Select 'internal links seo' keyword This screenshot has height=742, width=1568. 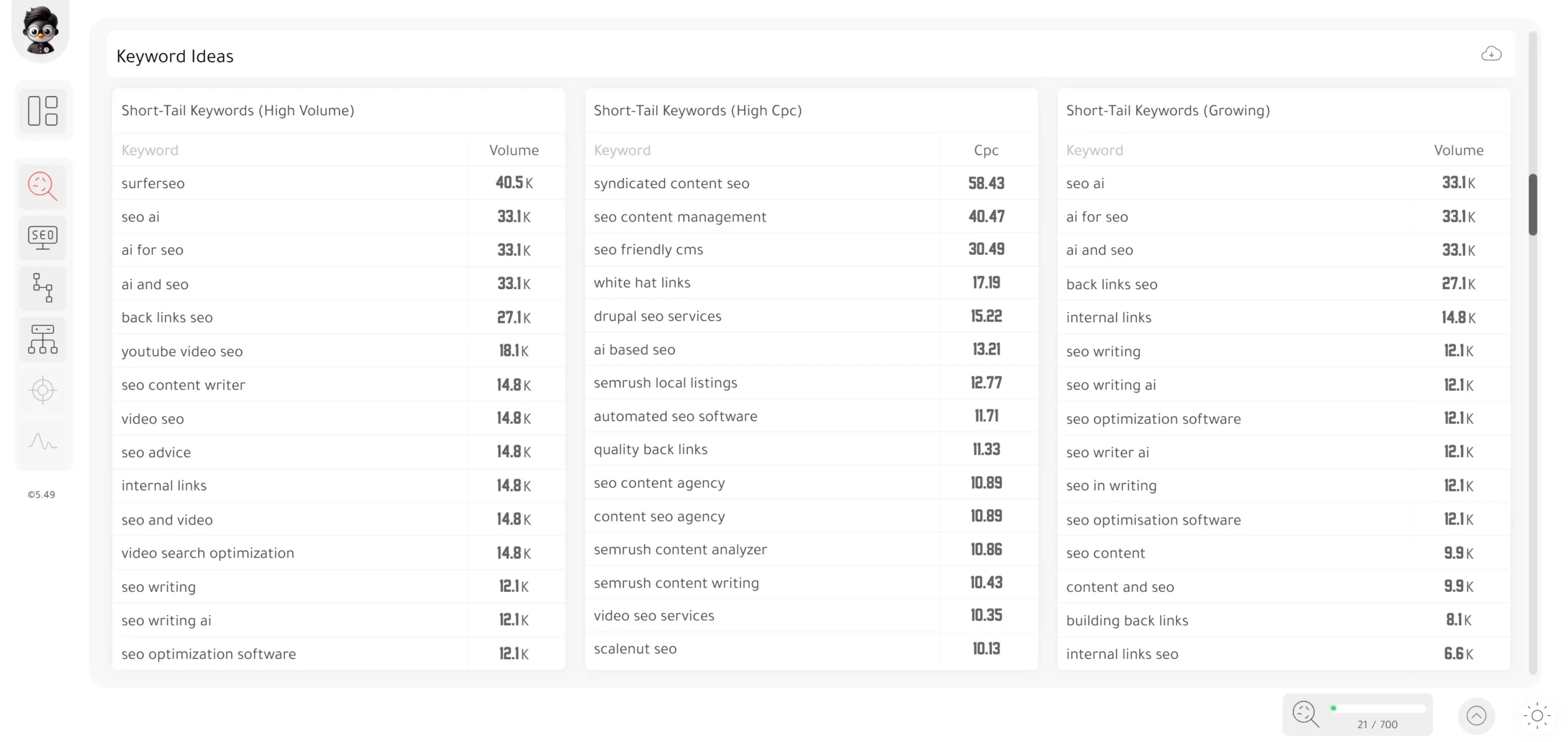[x=1122, y=654]
